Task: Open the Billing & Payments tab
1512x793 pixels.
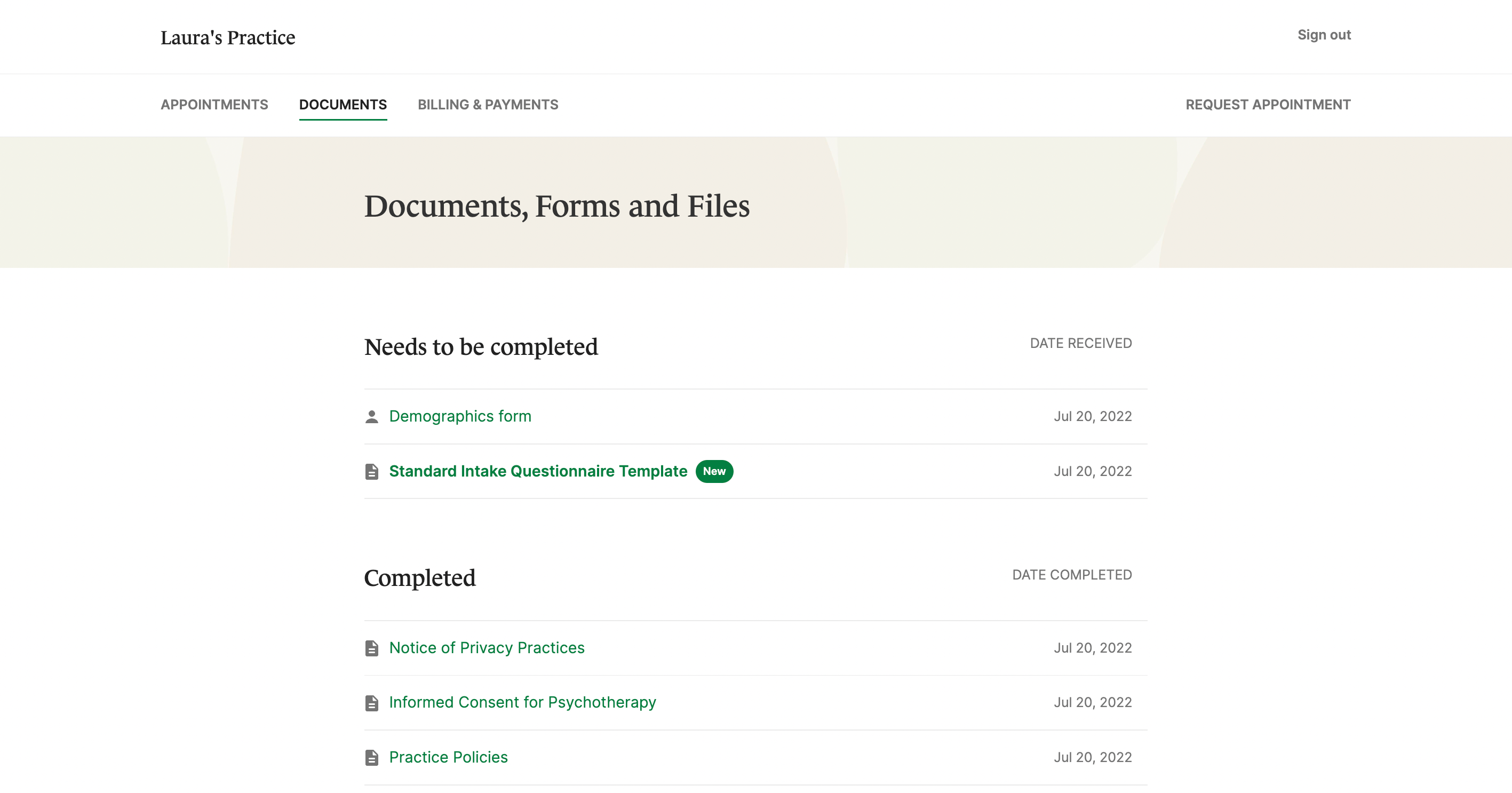Action: 488,105
